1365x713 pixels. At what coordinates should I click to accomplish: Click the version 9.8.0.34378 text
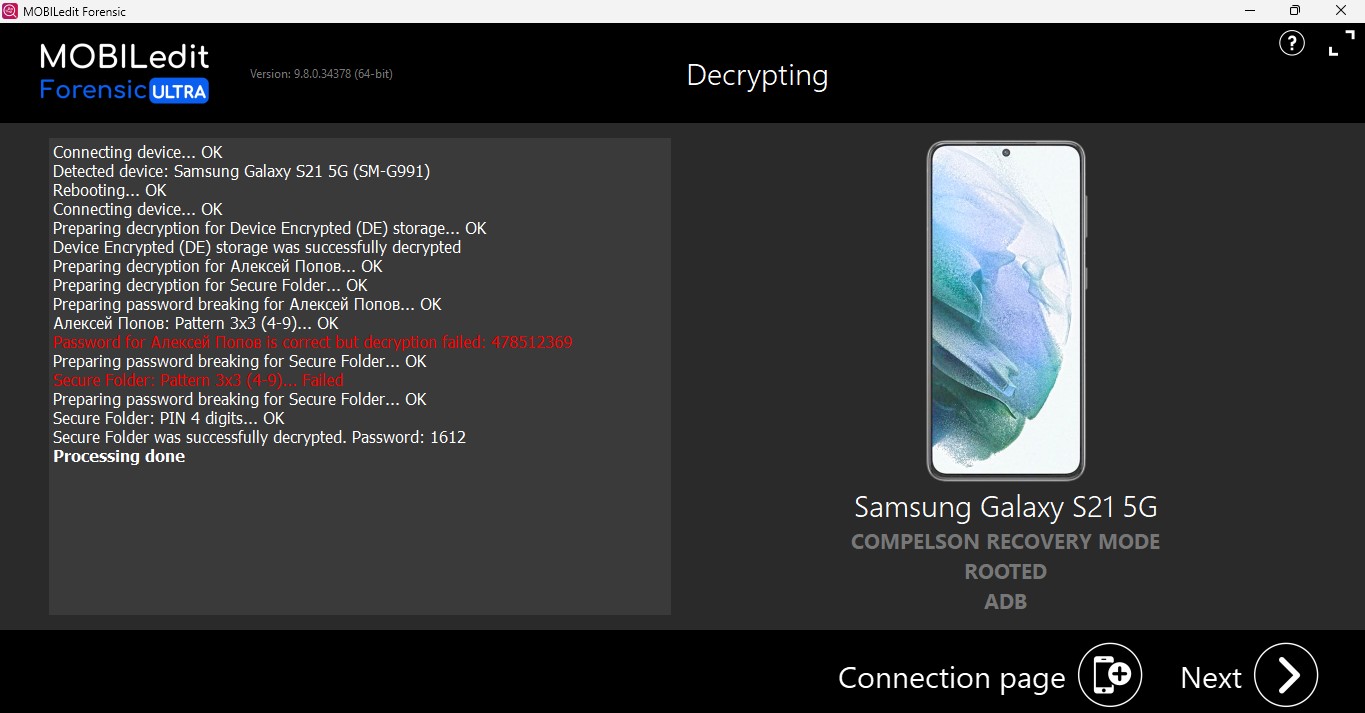321,74
